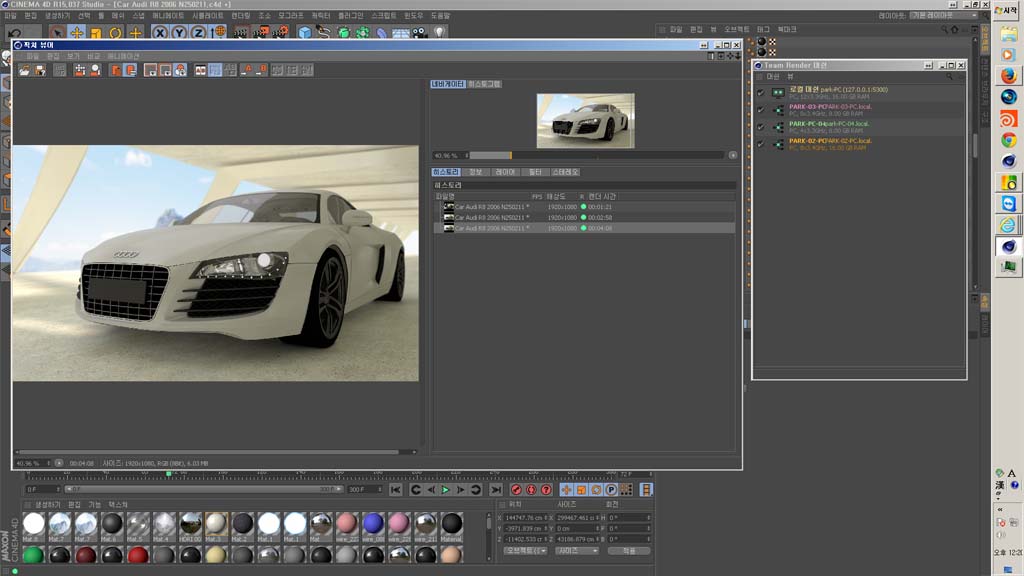Viewport: 1024px width, 576px height.
Task: Open the 플러그인 menu in the main menu bar
Action: (x=351, y=15)
